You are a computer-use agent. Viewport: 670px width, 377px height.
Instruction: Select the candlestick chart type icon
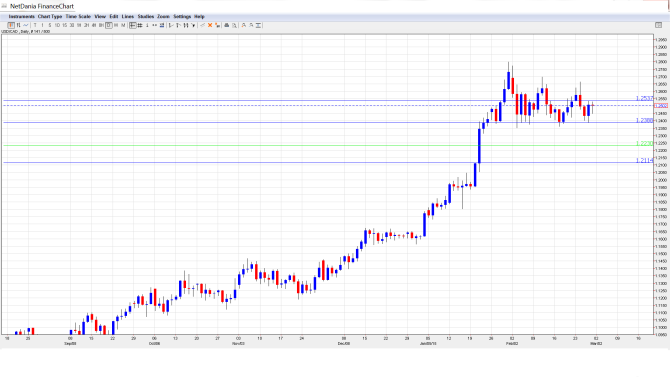click(11, 26)
